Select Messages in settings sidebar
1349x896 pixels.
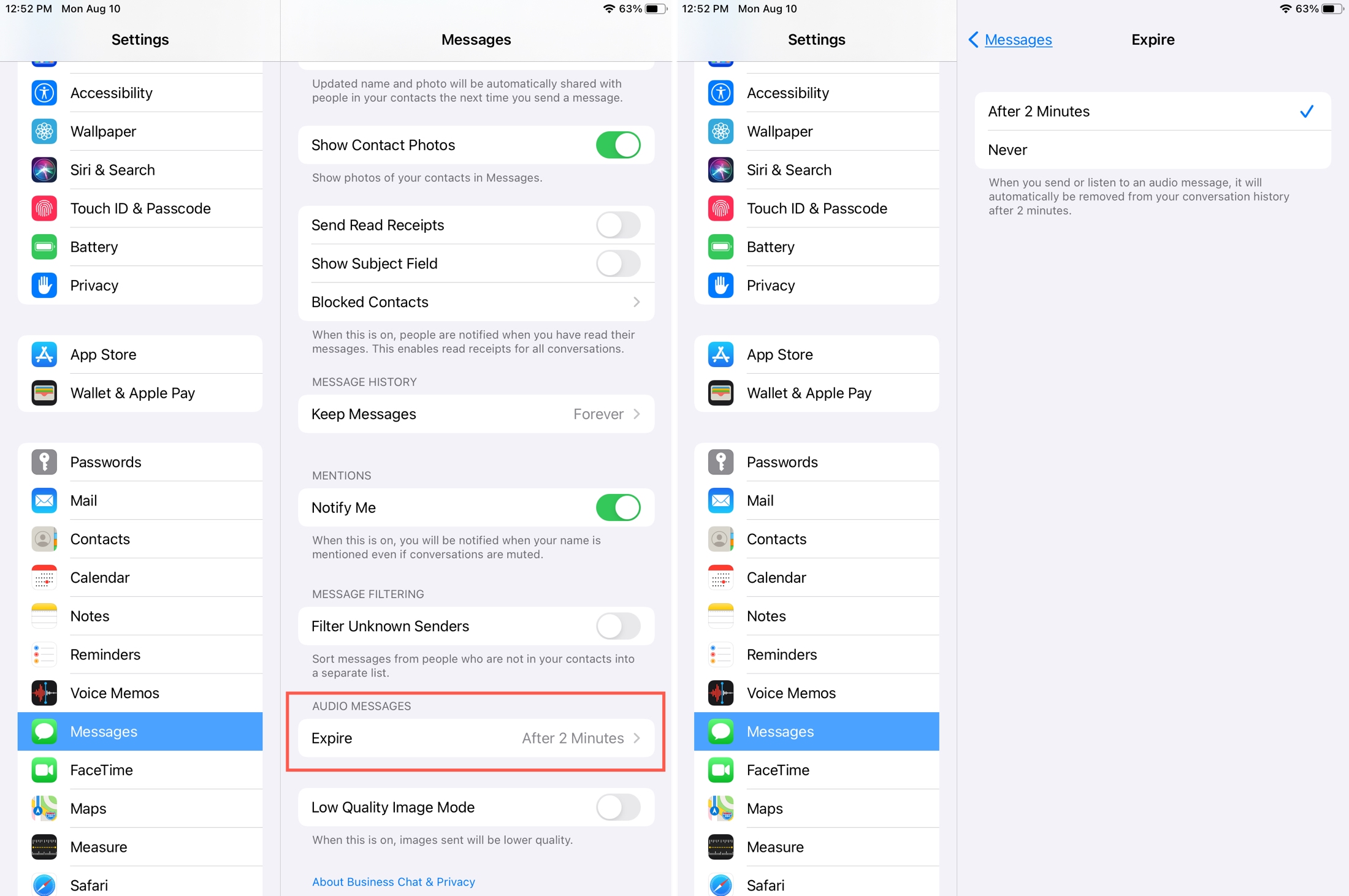pos(139,731)
